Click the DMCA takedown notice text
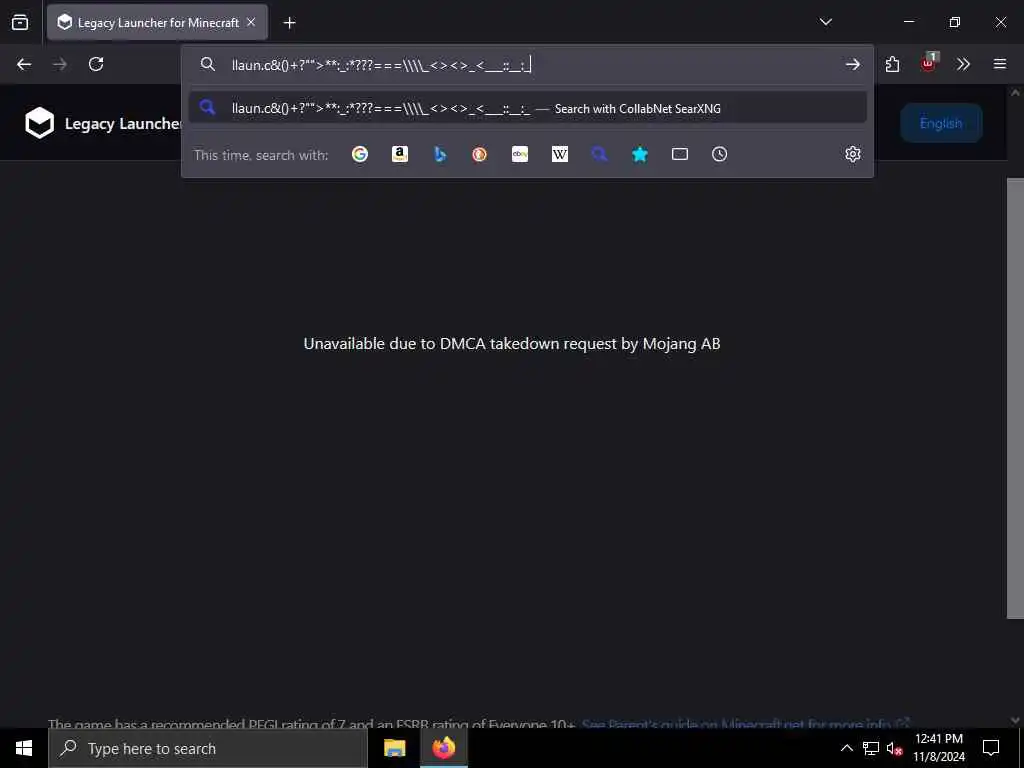Screen dimensions: 1024x768 (x=512, y=344)
